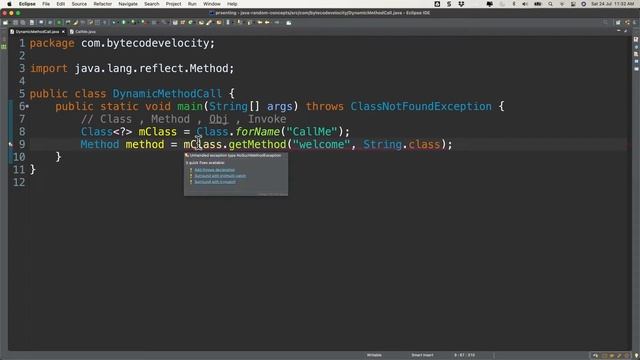Maximize the editor area
640x360 pixels.
tap(625, 31)
